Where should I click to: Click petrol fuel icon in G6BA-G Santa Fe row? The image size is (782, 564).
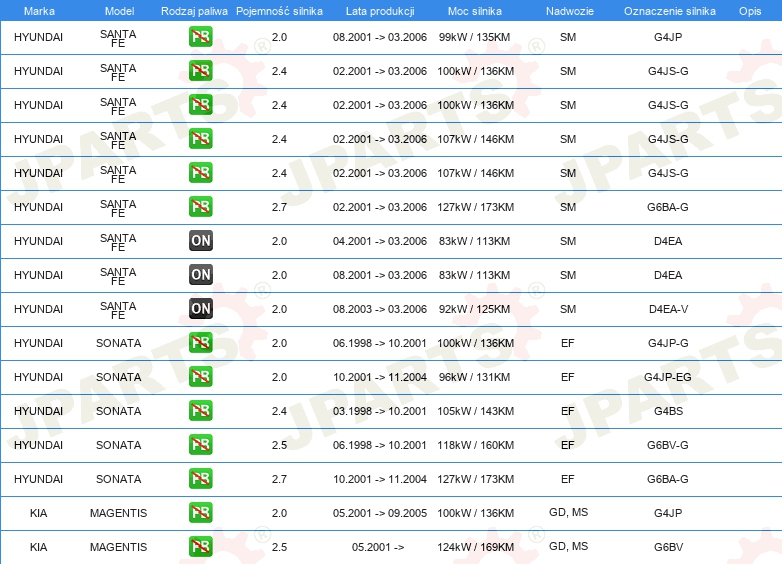pyautogui.click(x=200, y=207)
